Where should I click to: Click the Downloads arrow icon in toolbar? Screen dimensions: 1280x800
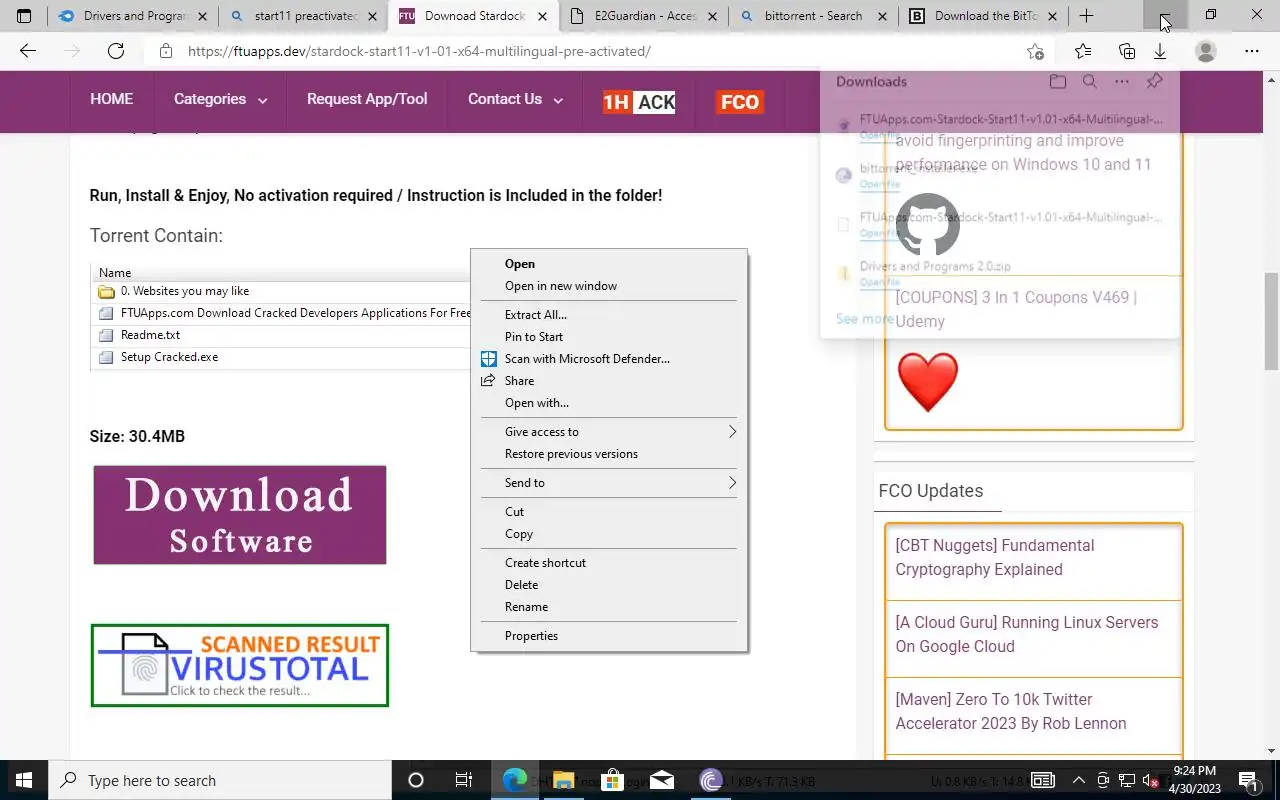click(x=1160, y=51)
